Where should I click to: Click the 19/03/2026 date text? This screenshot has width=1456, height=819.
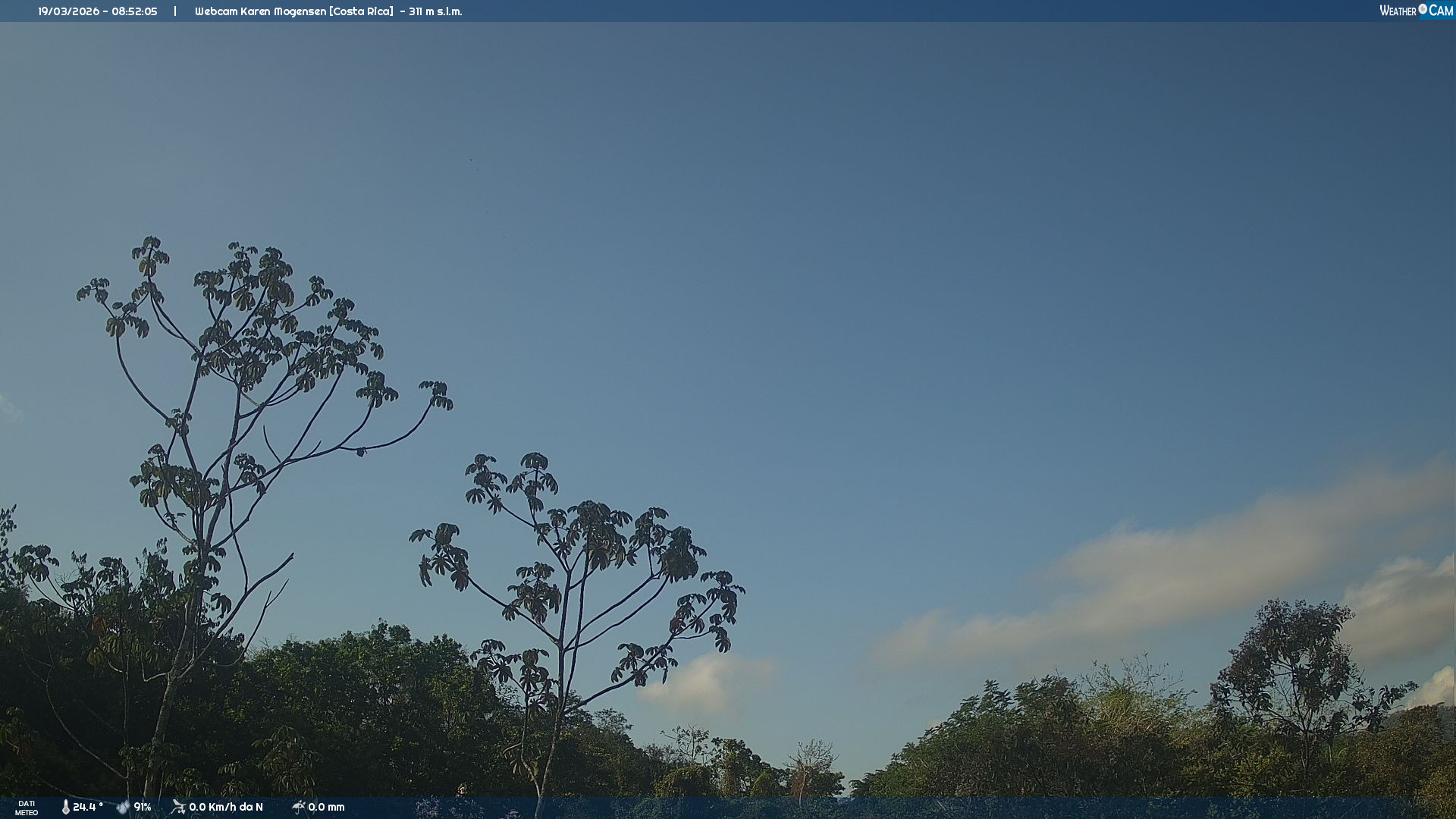tap(68, 11)
